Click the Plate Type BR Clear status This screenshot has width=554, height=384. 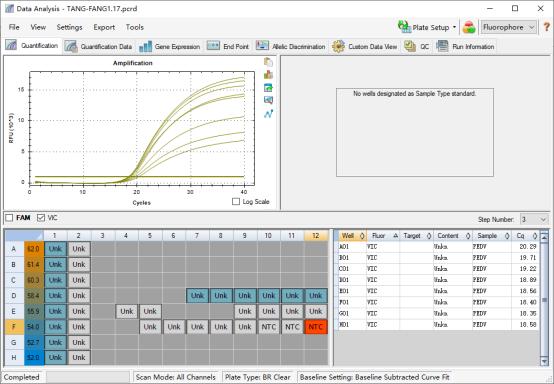pos(258,377)
